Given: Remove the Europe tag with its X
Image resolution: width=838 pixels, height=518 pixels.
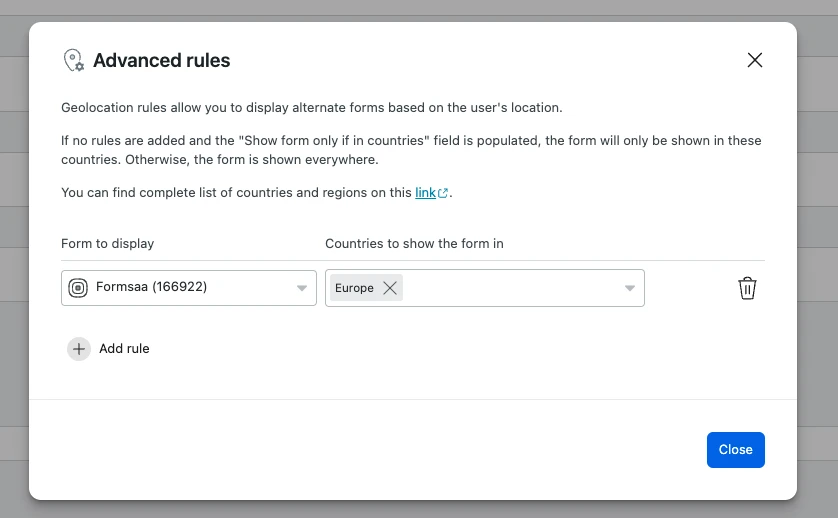Looking at the screenshot, I should coord(390,288).
